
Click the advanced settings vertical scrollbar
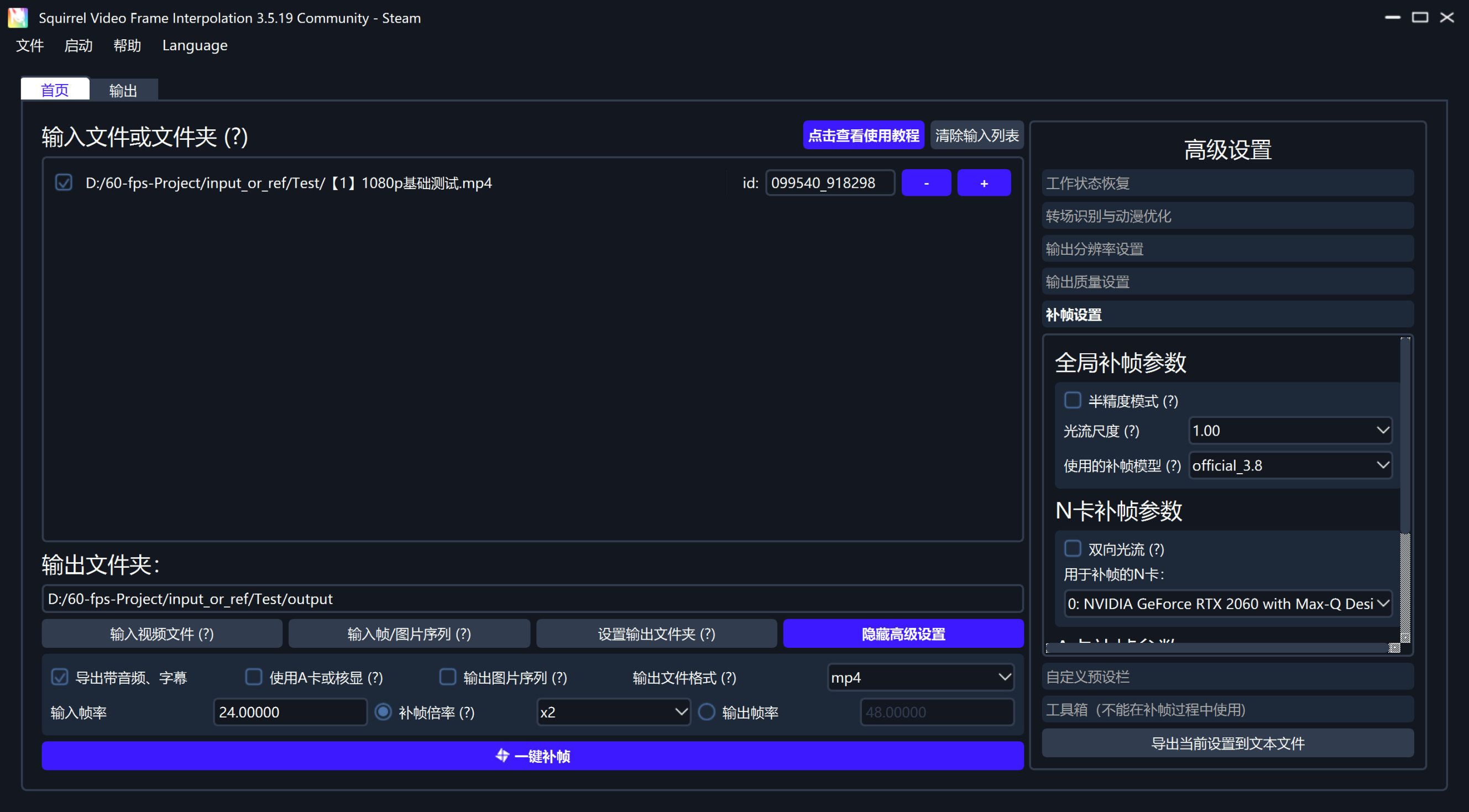1404,433
